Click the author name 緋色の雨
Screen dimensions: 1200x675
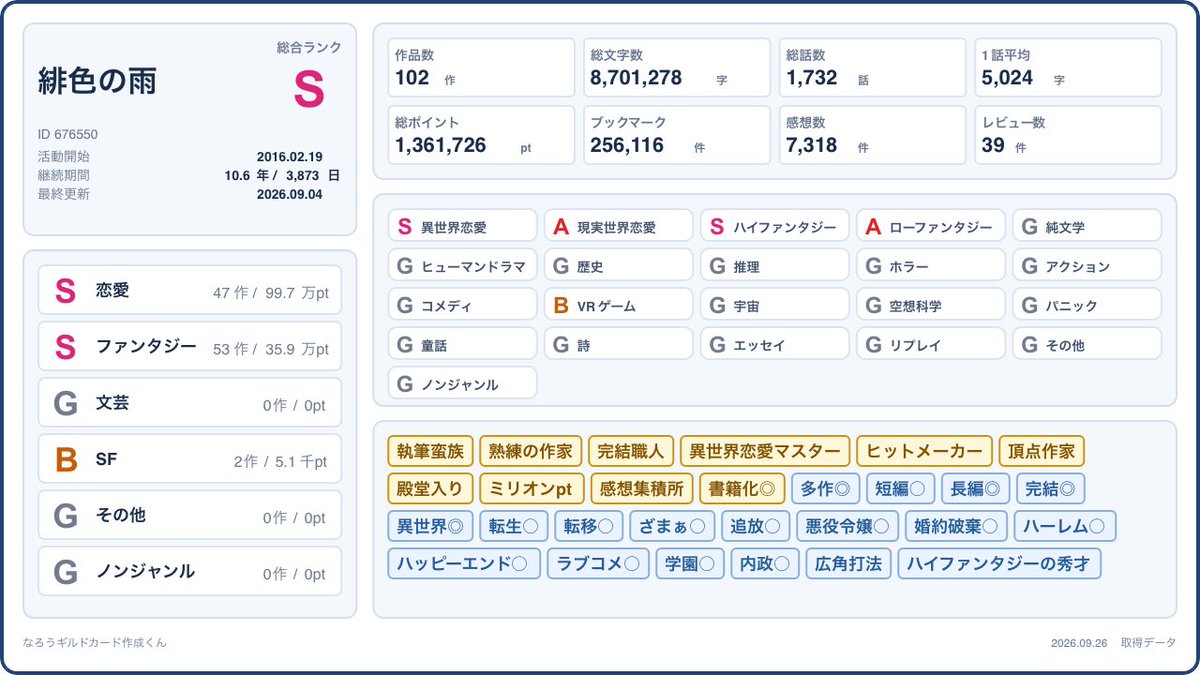tap(97, 81)
